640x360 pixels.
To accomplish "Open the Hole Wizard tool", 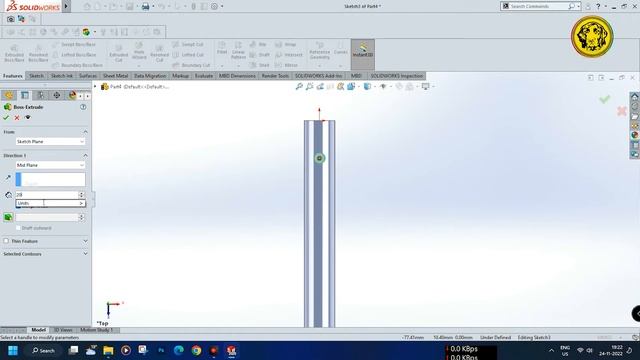I will tap(139, 51).
